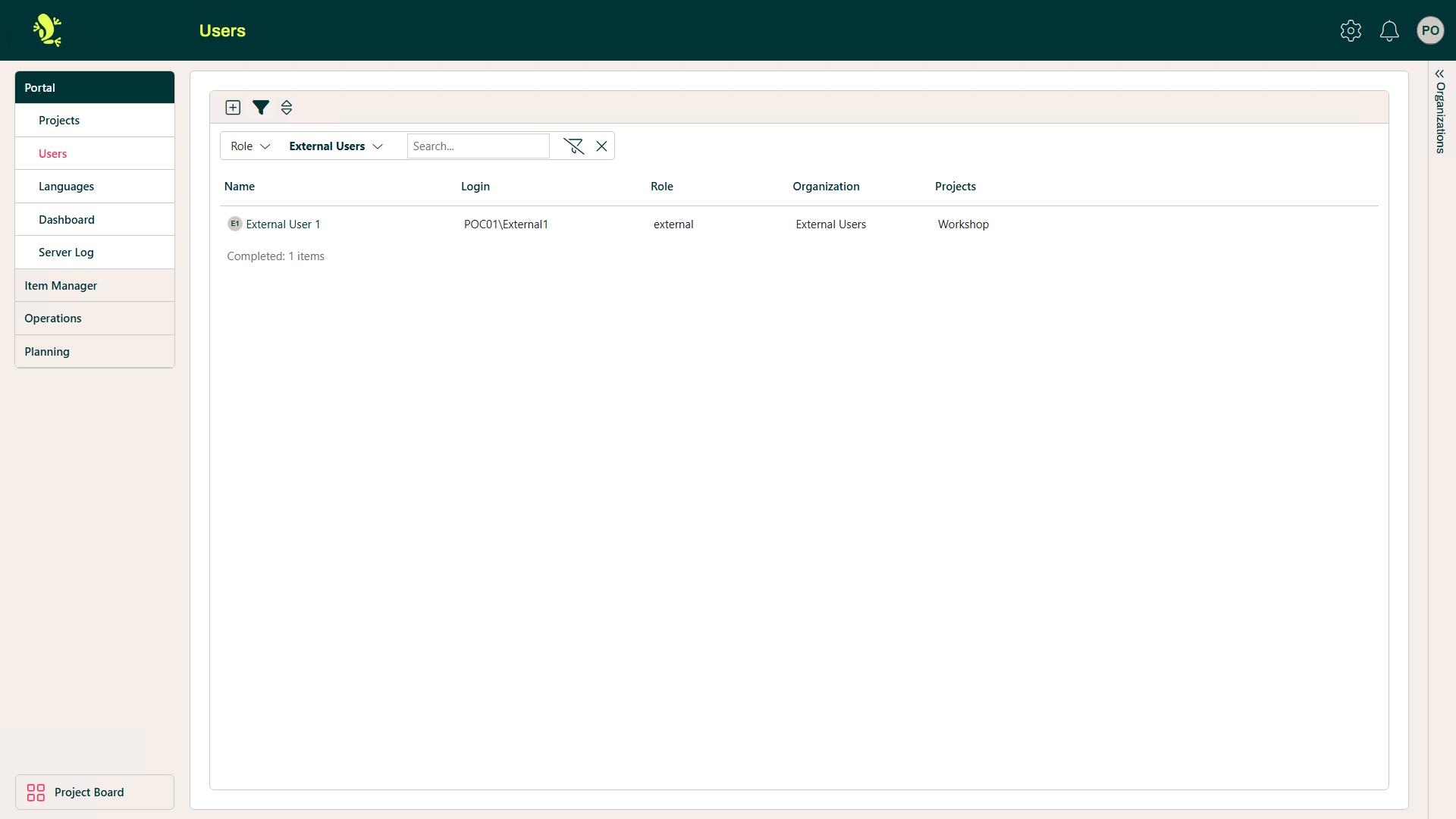The height and width of the screenshot is (819, 1456).
Task: Click the Search input field
Action: (x=478, y=146)
